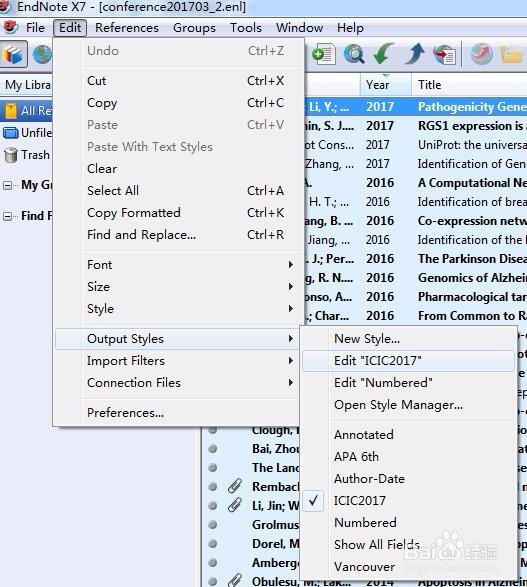This screenshot has width=527, height=587.
Task: Click the Local Library Mode books icon
Action: click(13, 54)
